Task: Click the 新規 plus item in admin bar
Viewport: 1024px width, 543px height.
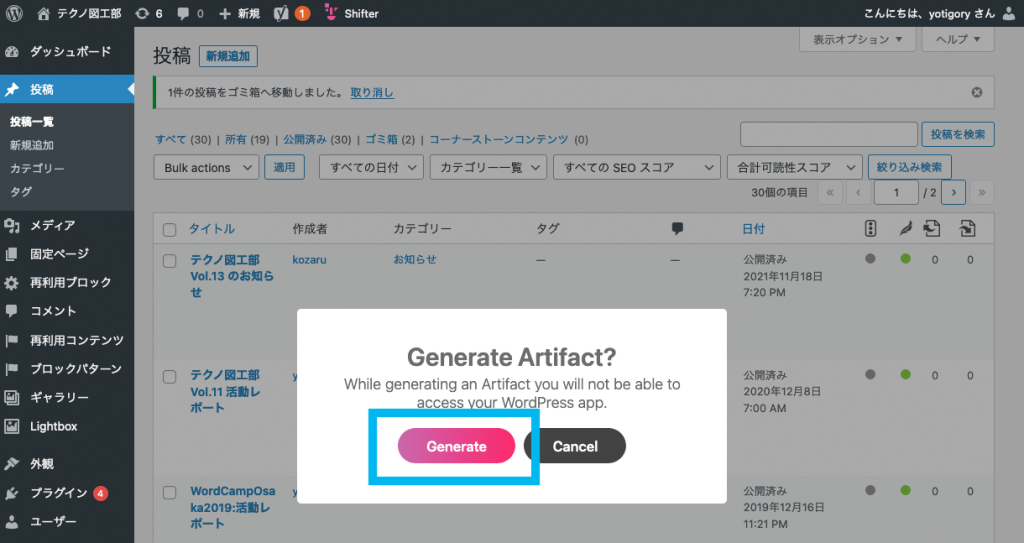Action: click(239, 13)
